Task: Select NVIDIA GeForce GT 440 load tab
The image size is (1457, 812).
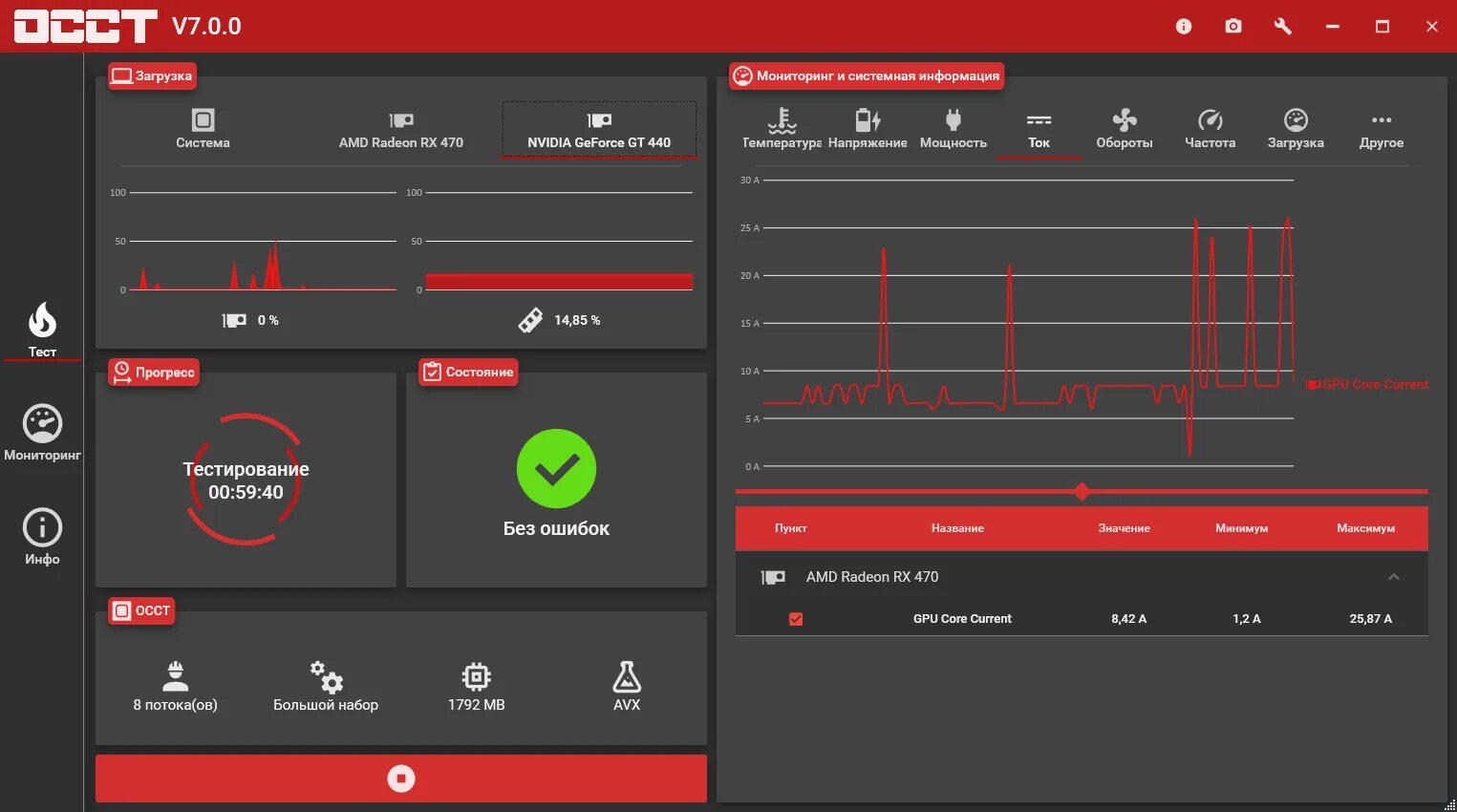Action: [x=599, y=129]
